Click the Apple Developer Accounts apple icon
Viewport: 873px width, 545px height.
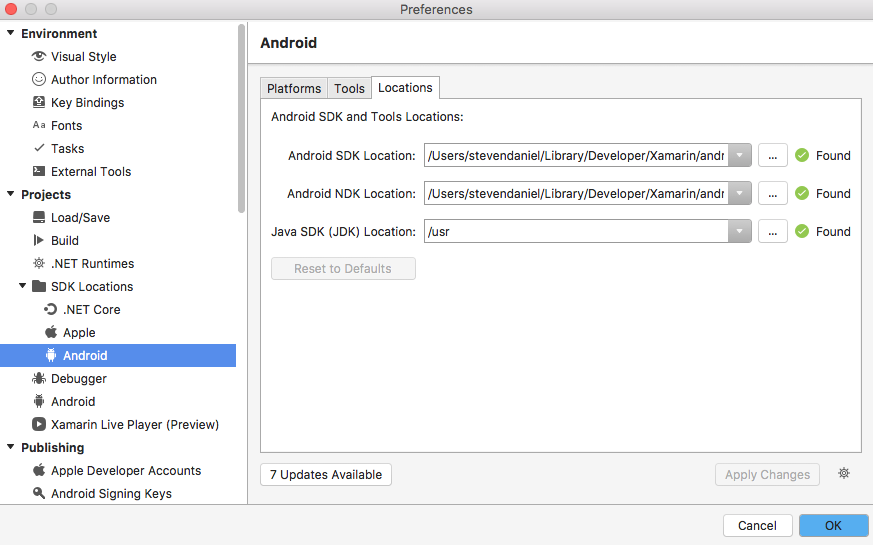coord(38,470)
